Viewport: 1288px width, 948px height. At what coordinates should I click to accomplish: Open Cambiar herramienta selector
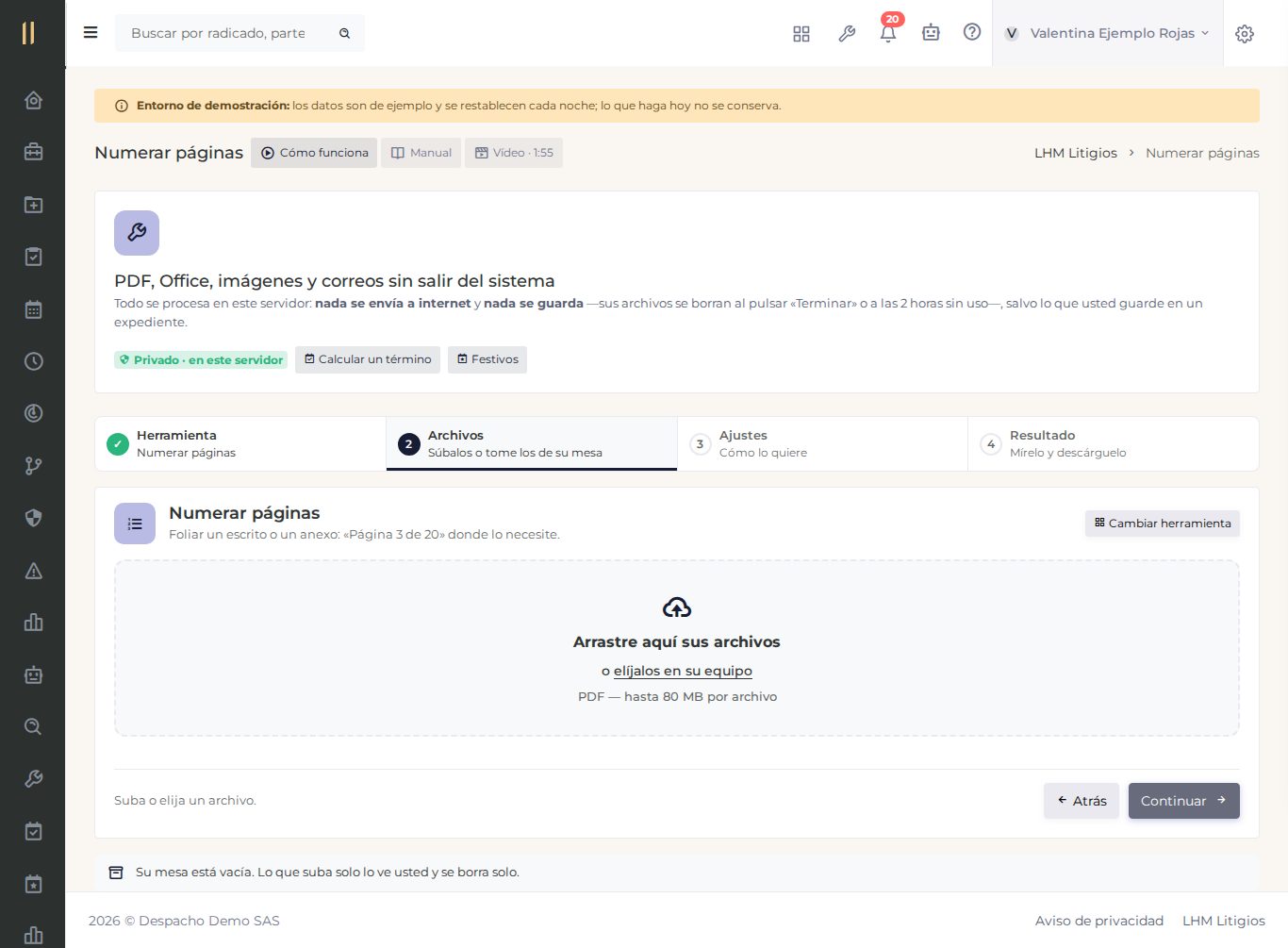(1163, 524)
